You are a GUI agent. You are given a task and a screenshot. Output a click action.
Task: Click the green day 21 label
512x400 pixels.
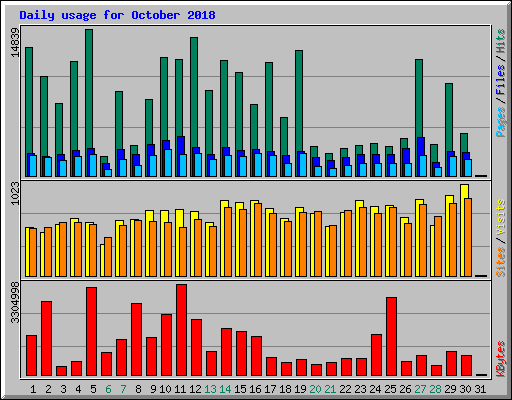(x=330, y=389)
